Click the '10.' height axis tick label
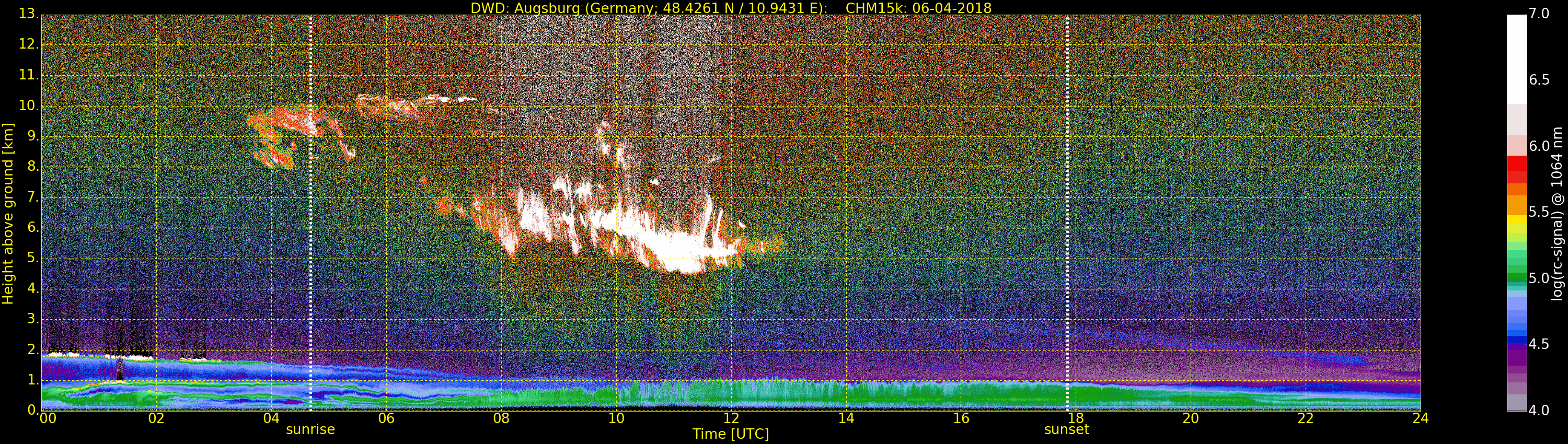This screenshot has width=1568, height=444. 29,105
